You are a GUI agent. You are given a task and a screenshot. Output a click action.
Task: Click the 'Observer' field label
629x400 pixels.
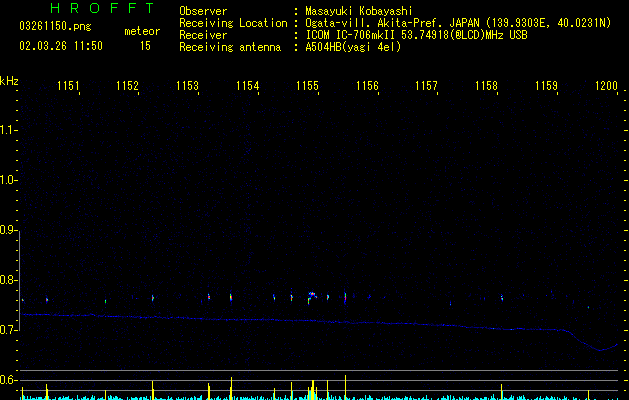pyautogui.click(x=203, y=11)
